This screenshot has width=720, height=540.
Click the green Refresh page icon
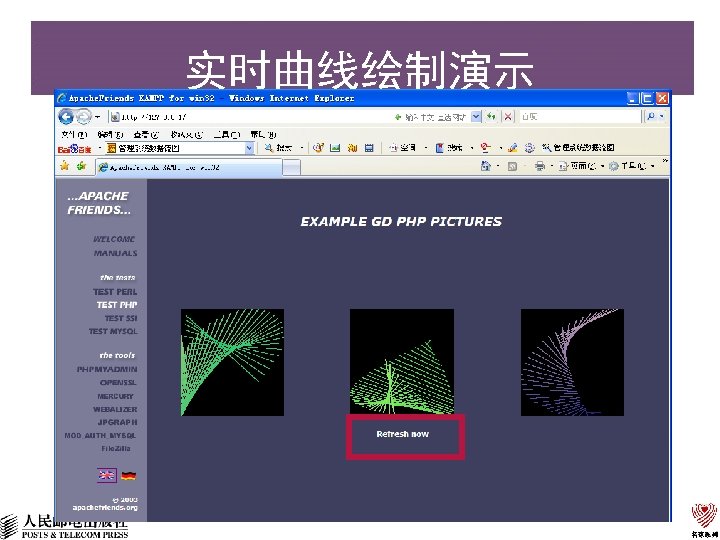tap(491, 117)
